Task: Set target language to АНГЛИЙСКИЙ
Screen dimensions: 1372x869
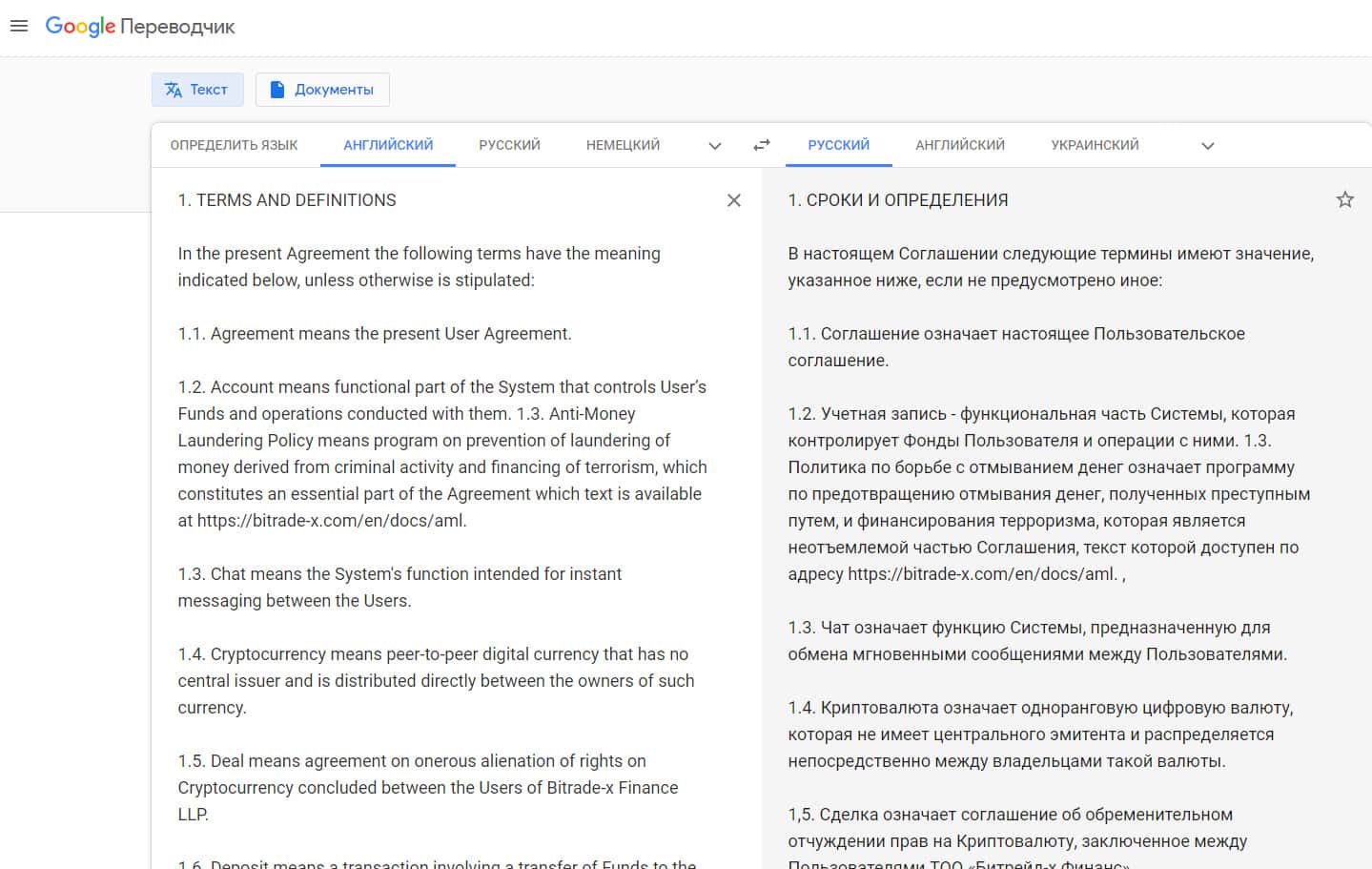Action: click(x=959, y=145)
